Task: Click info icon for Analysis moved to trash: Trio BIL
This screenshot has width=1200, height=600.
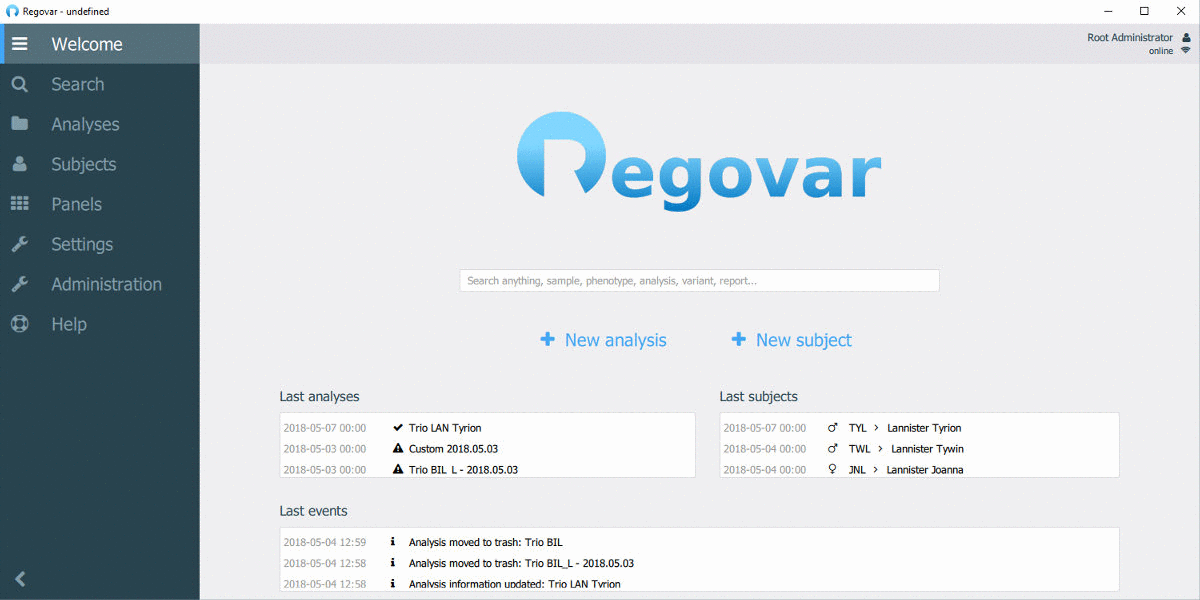Action: pyautogui.click(x=393, y=542)
